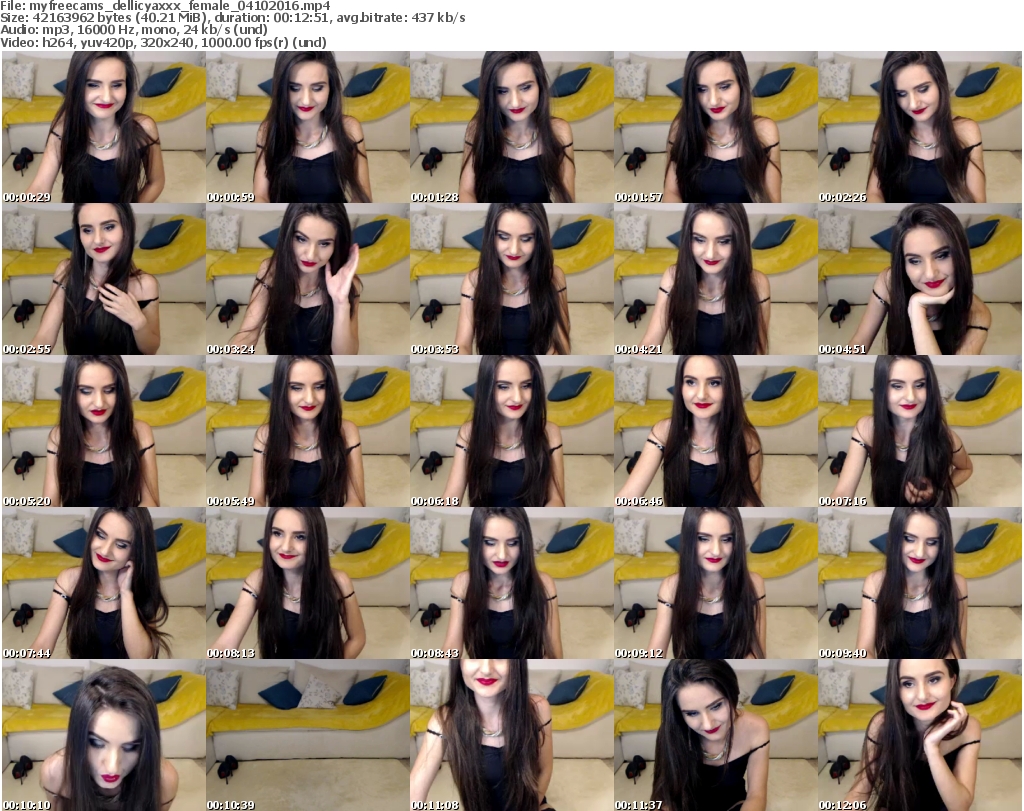Select the thumbnail timestamped 00:05:20

tap(104, 432)
